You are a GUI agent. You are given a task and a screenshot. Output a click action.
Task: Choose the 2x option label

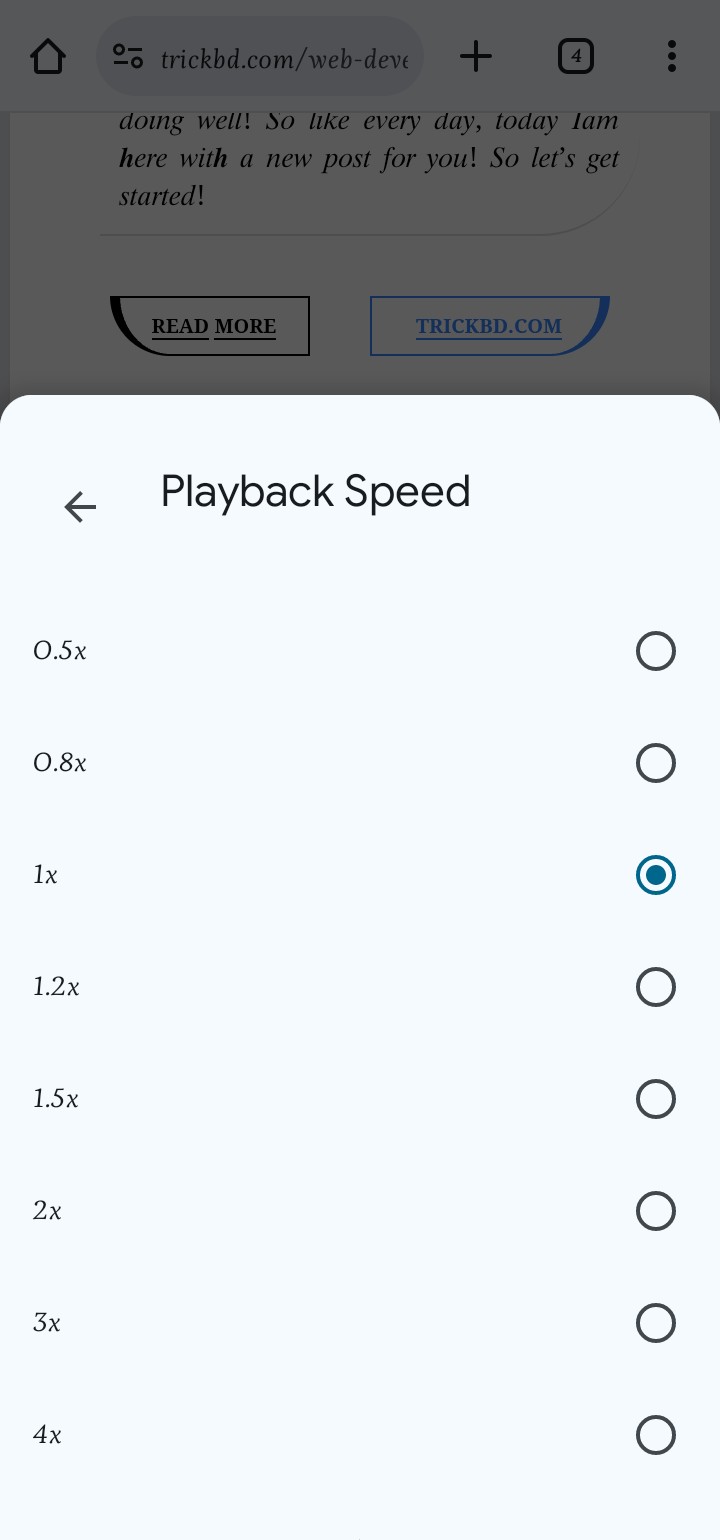[x=47, y=1211]
